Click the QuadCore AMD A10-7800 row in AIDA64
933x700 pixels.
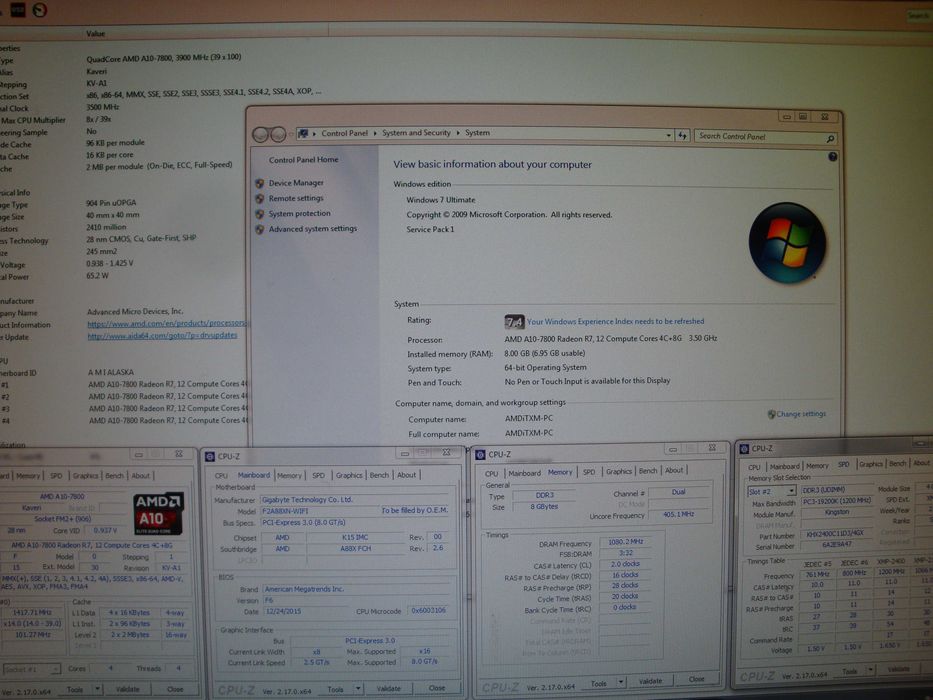(x=164, y=58)
